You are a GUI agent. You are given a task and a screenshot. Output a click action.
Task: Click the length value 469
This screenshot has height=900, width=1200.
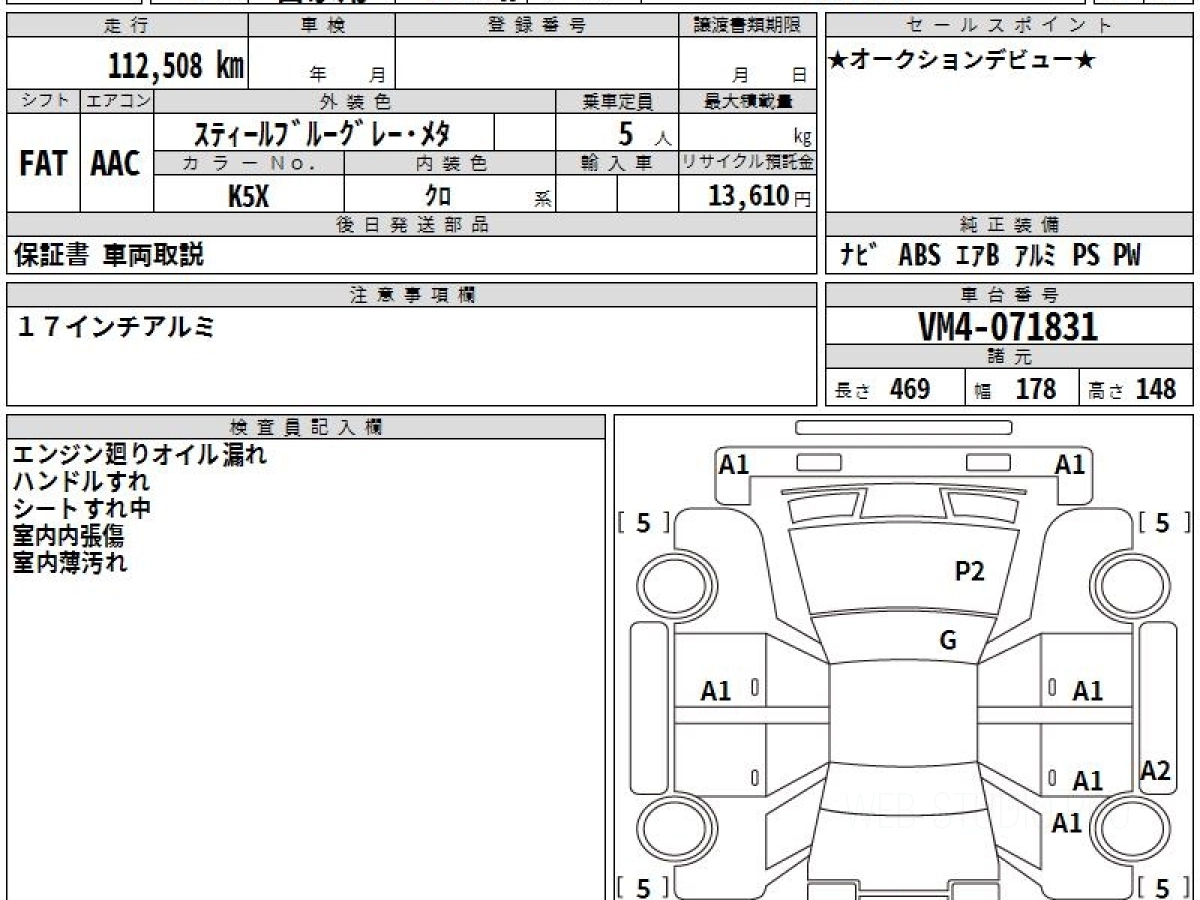910,389
